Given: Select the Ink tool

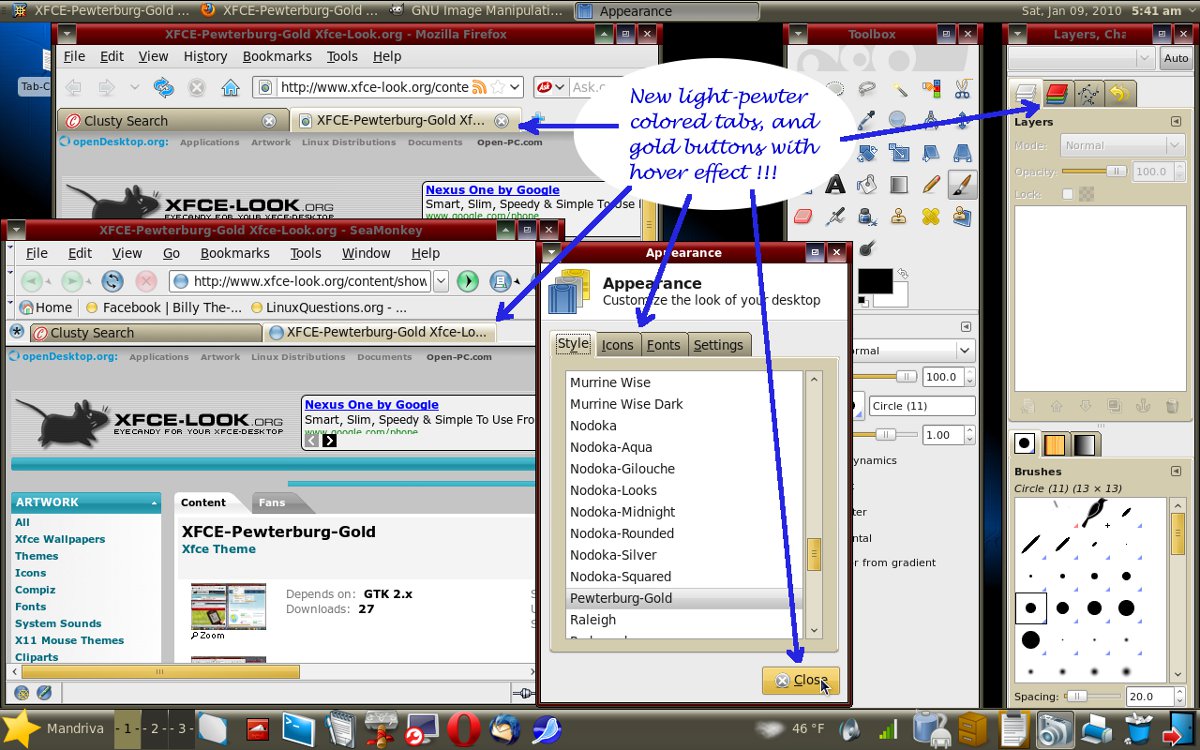Looking at the screenshot, I should (x=867, y=217).
